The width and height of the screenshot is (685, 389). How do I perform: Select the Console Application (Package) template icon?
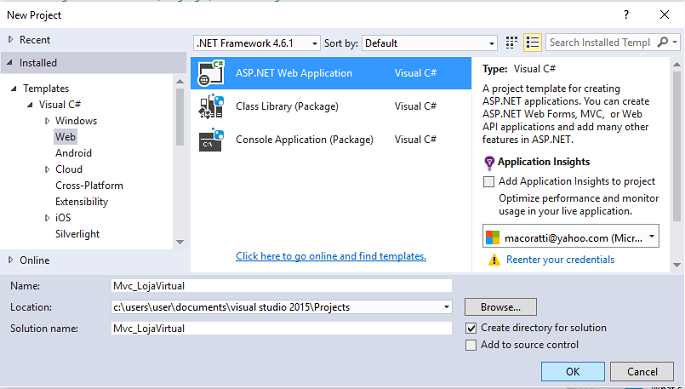pos(211,139)
